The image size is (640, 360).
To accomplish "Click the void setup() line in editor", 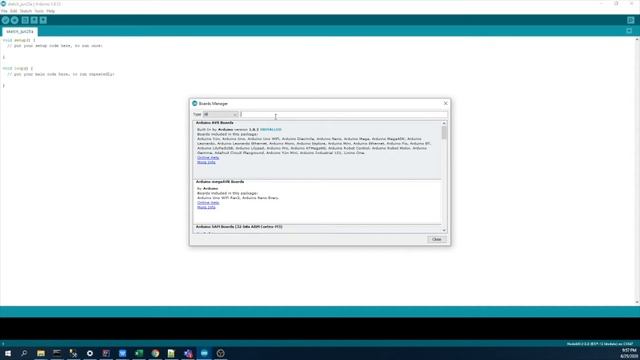I will click(19, 40).
